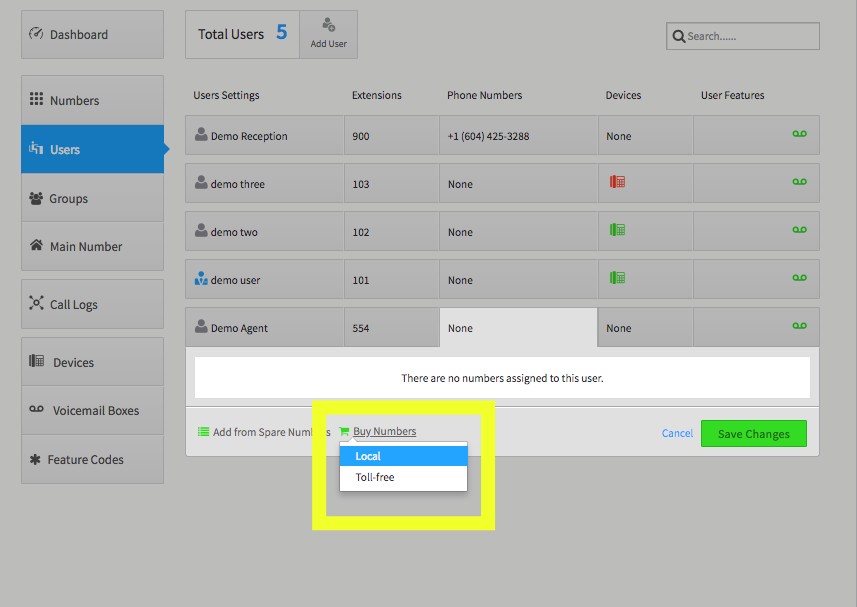Click the Add User icon
The image size is (857, 607).
[328, 25]
